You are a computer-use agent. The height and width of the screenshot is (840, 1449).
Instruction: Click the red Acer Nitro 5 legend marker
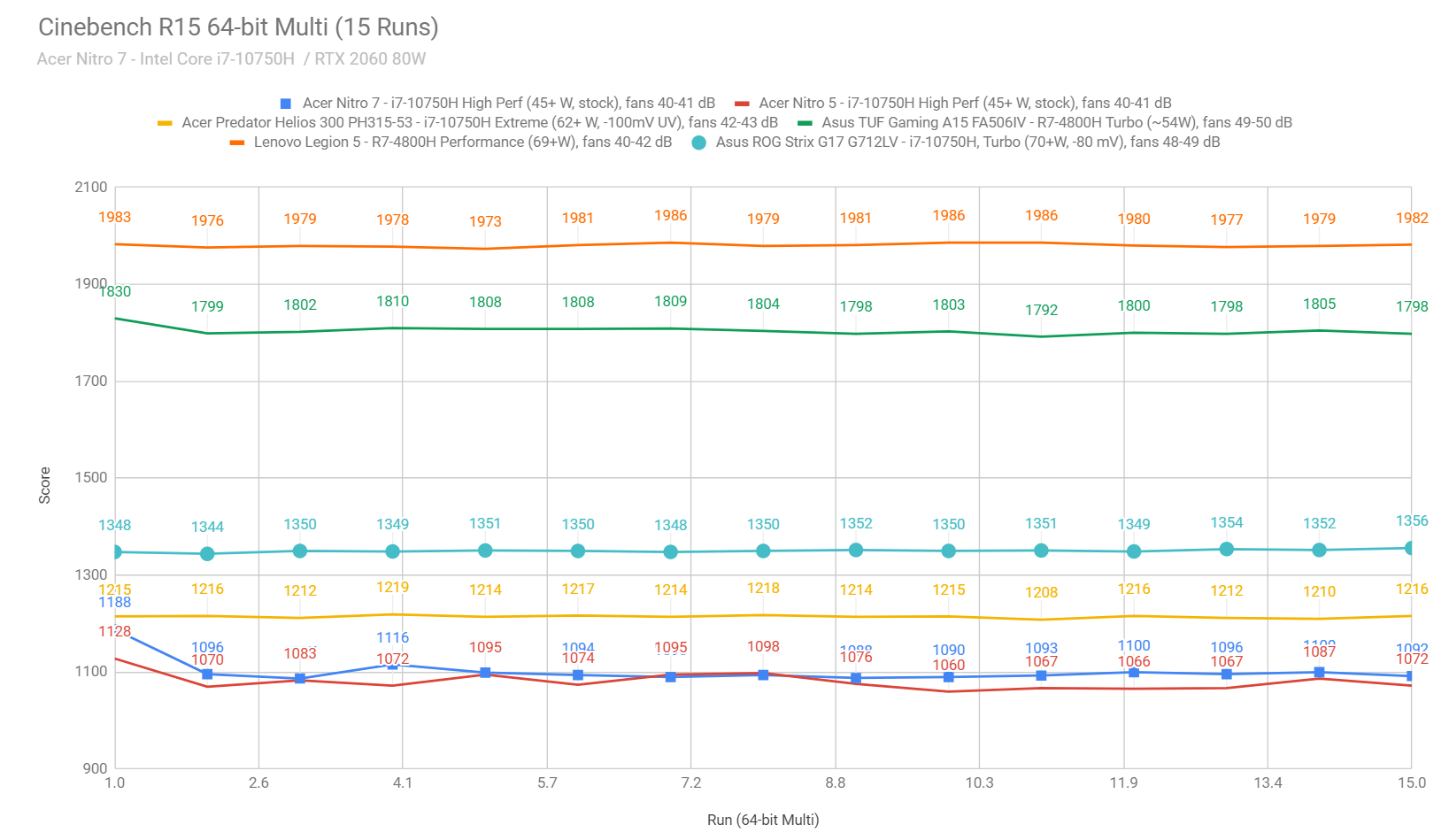click(x=742, y=104)
